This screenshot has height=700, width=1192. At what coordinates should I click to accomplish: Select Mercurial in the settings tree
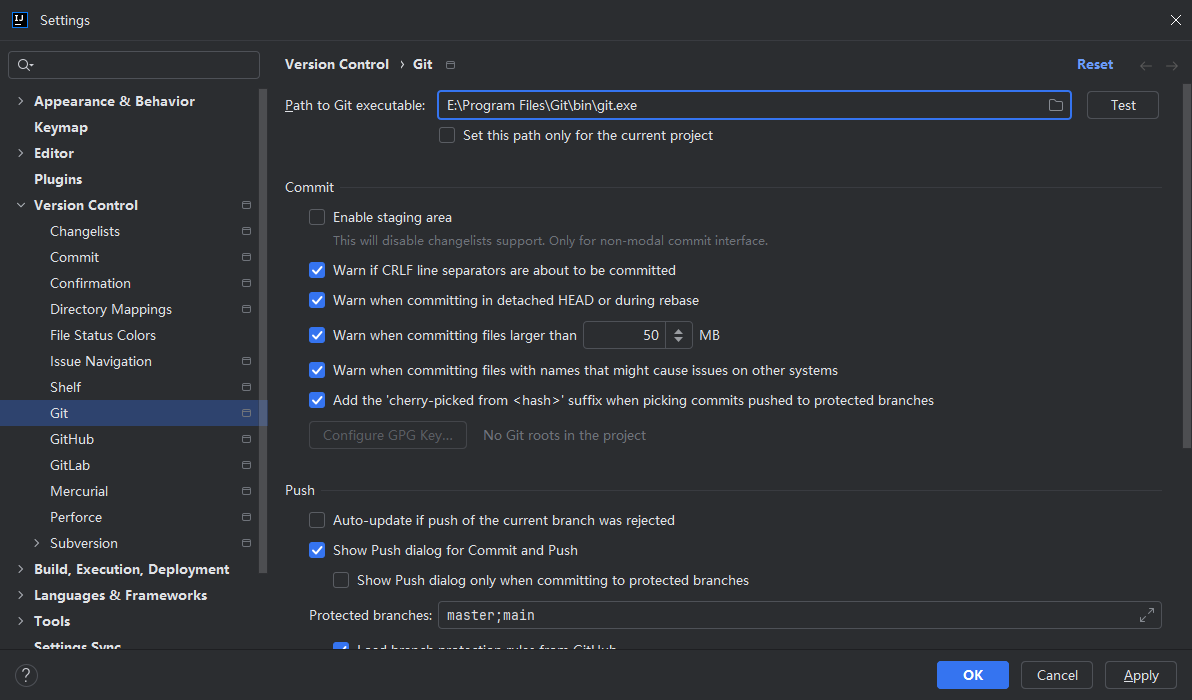79,491
